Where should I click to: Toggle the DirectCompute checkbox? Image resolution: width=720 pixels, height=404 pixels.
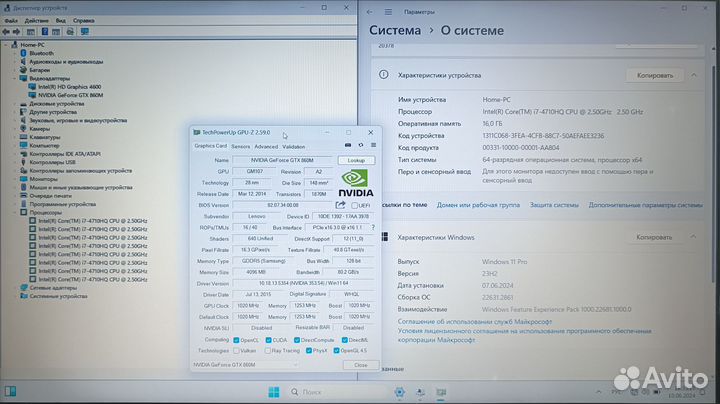[297, 340]
